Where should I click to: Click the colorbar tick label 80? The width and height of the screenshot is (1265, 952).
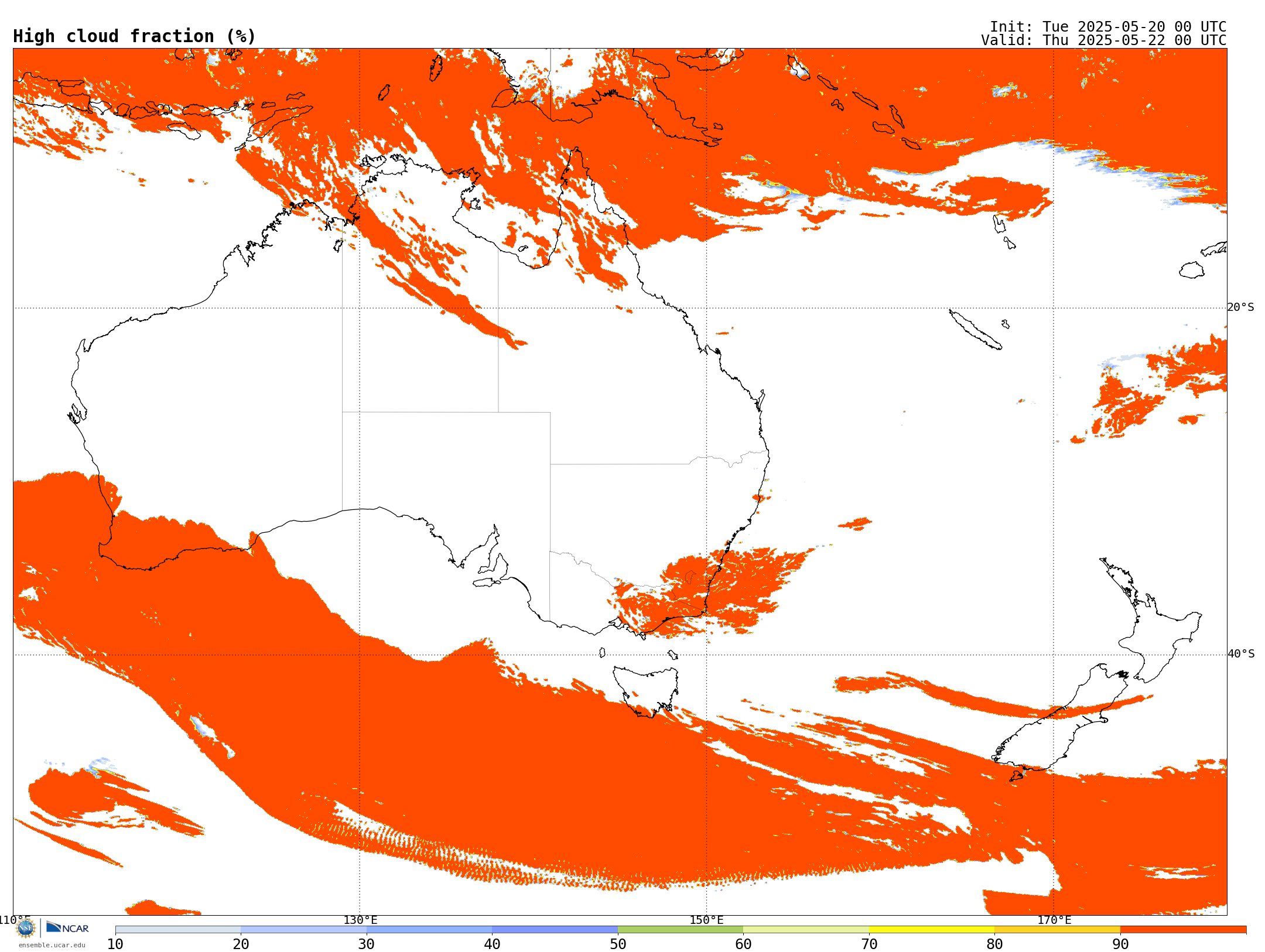(994, 944)
